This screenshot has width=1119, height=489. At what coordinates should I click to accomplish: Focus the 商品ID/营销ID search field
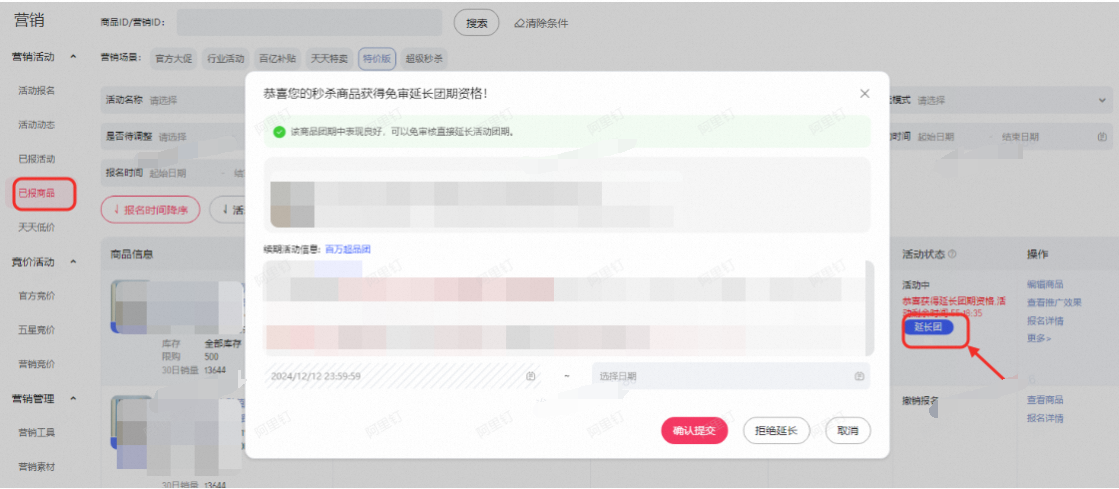[309, 23]
